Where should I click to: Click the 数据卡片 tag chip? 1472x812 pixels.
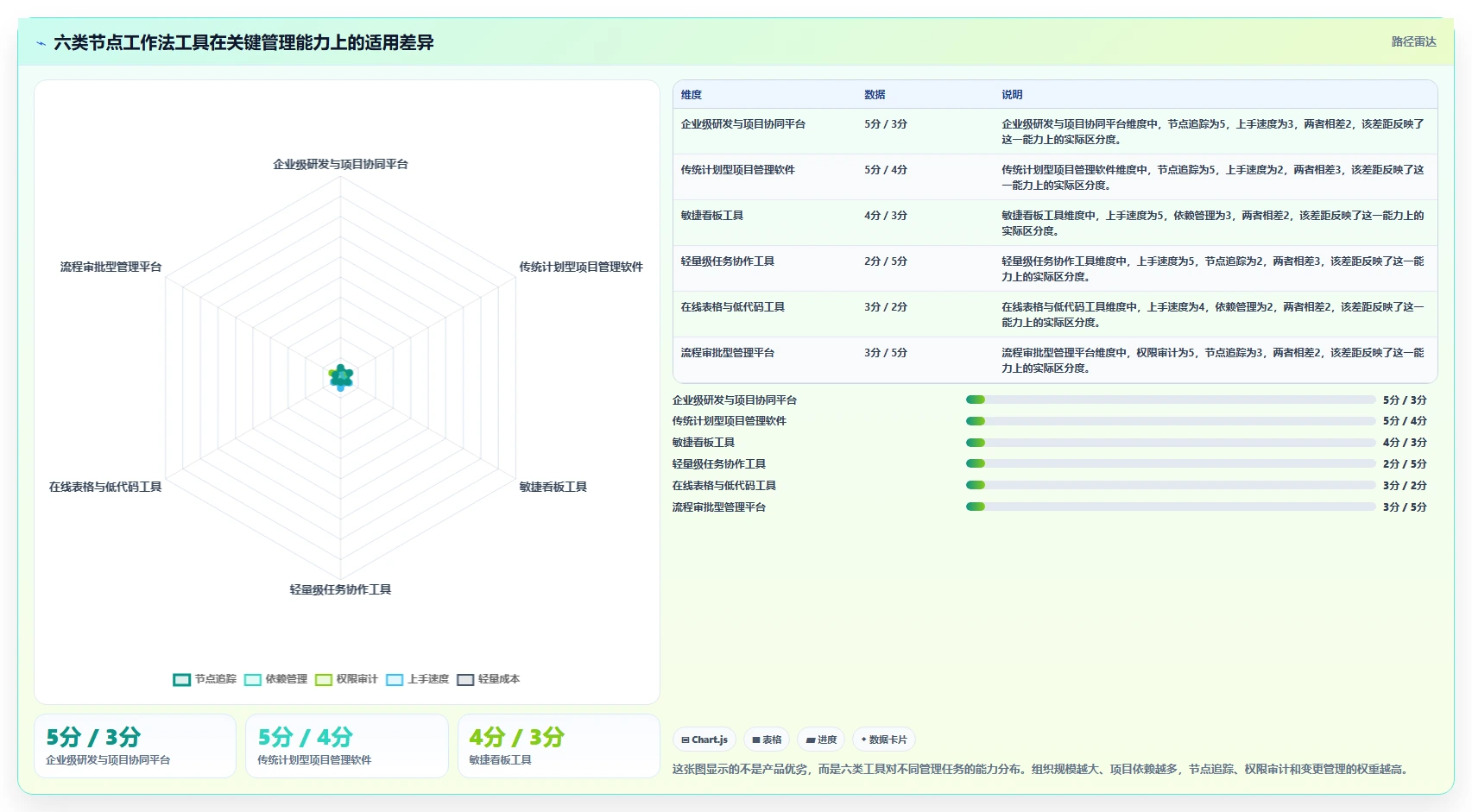click(884, 740)
